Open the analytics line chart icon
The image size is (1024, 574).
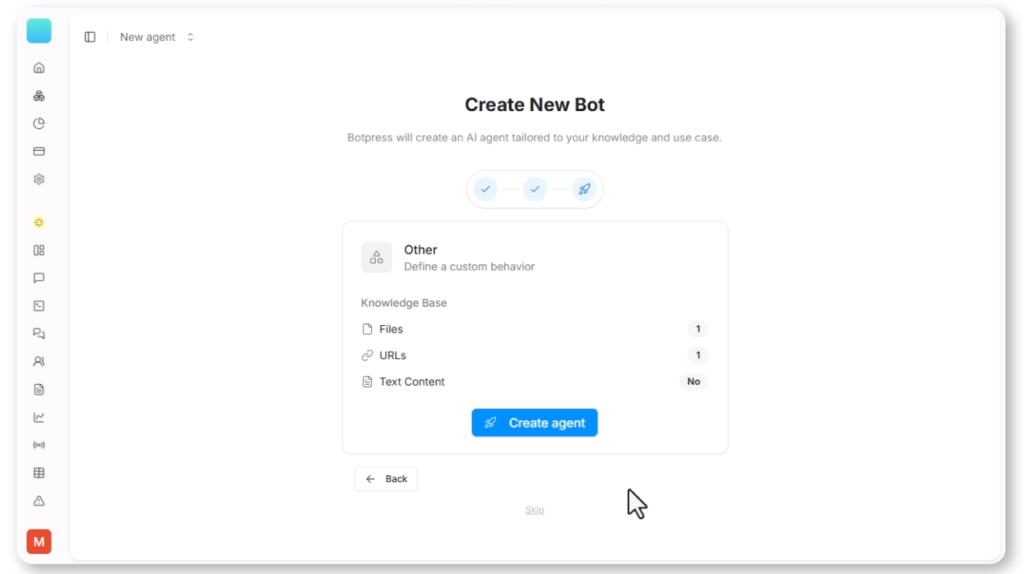point(39,417)
